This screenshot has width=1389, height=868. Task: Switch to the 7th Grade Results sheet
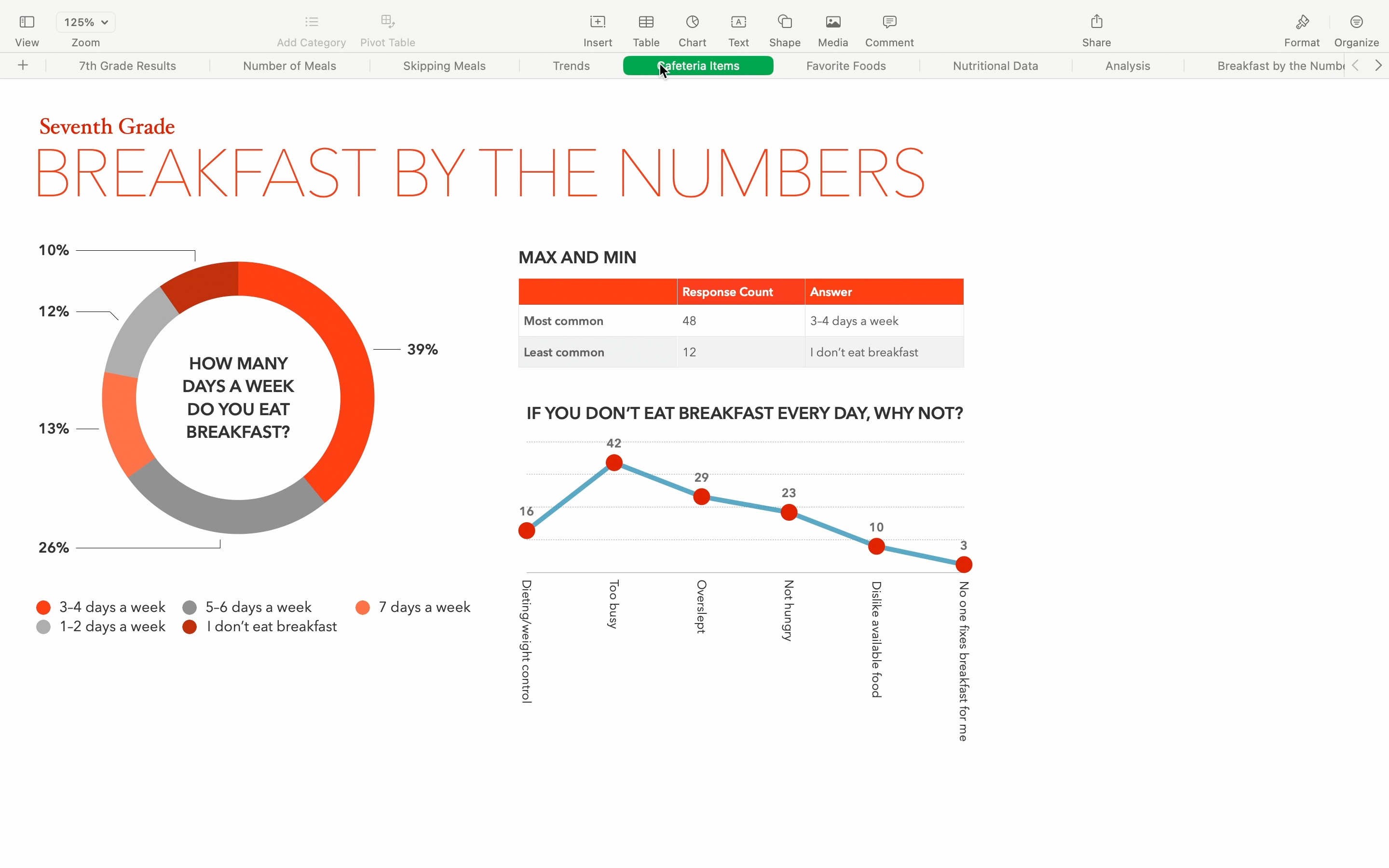pos(127,66)
